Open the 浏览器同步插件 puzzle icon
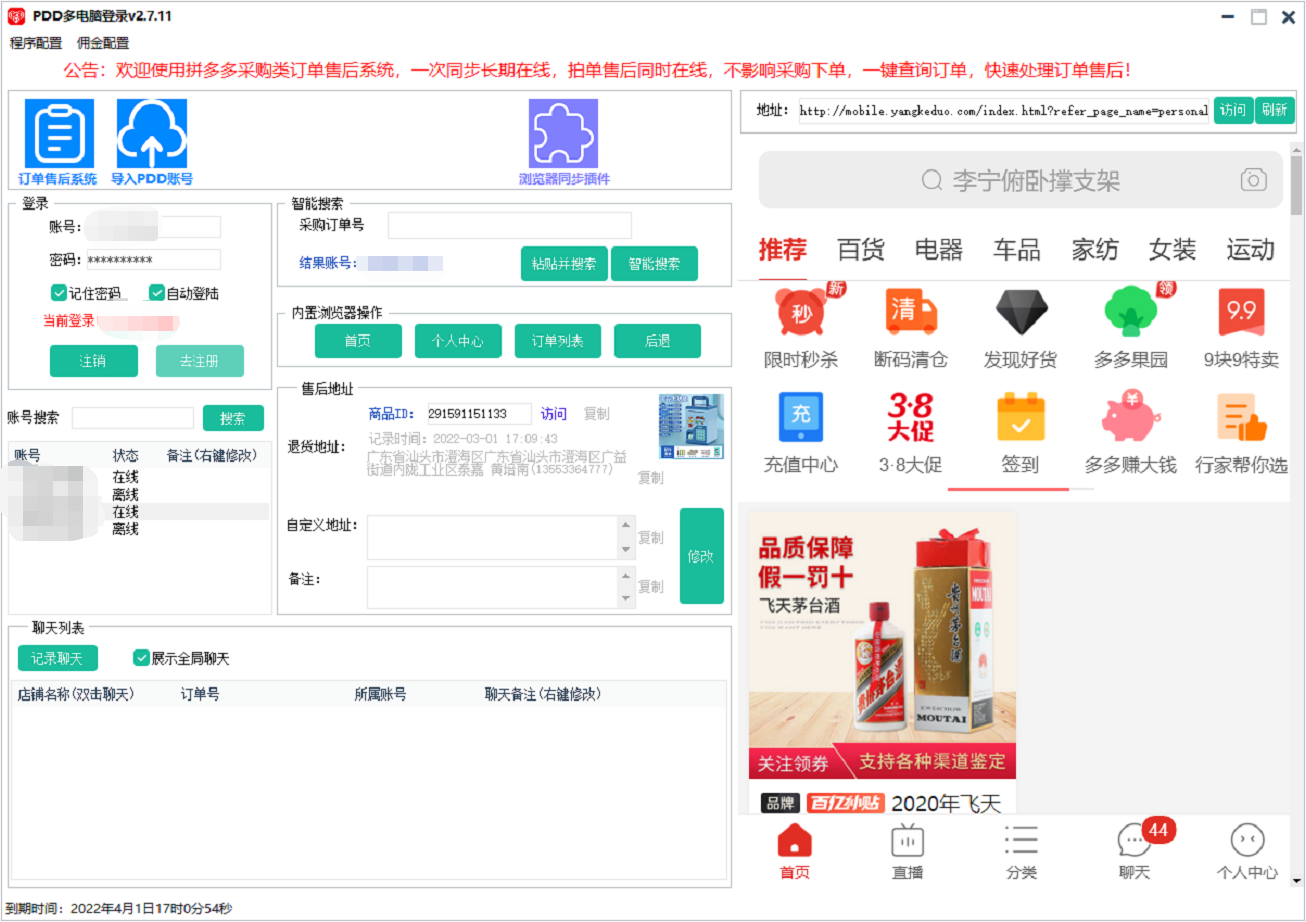Viewport: 1306px width, 922px height. [563, 134]
